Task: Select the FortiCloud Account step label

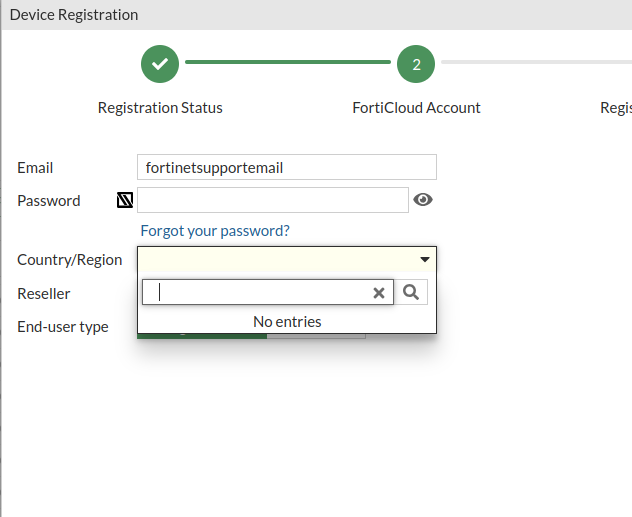Action: point(416,108)
